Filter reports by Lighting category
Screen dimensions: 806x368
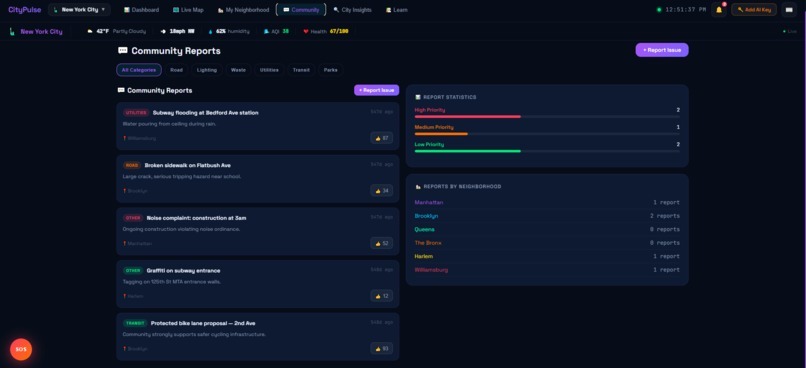pyautogui.click(x=207, y=70)
